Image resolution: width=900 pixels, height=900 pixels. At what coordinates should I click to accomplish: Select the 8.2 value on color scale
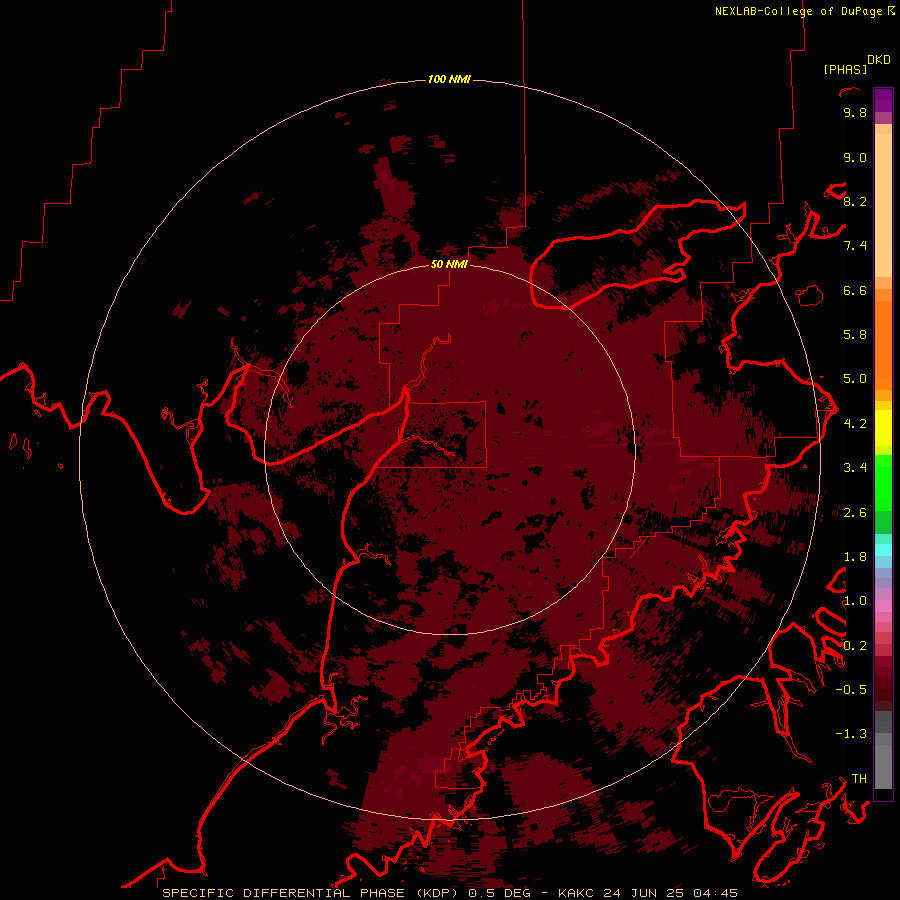pyautogui.click(x=855, y=201)
